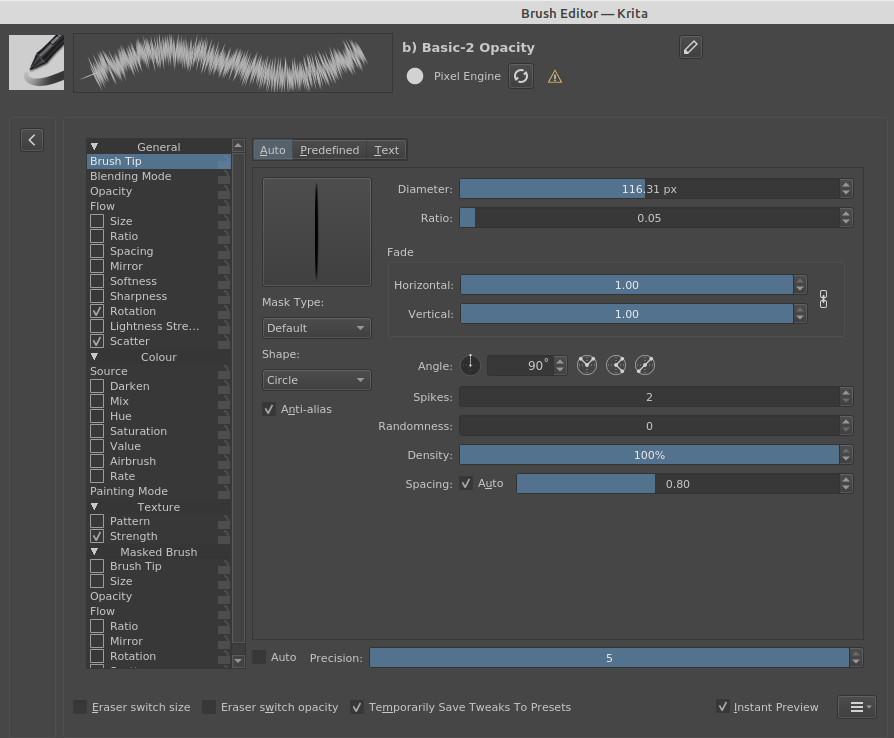The width and height of the screenshot is (894, 738).
Task: Select Blending Mode in the settings list
Action: (131, 176)
